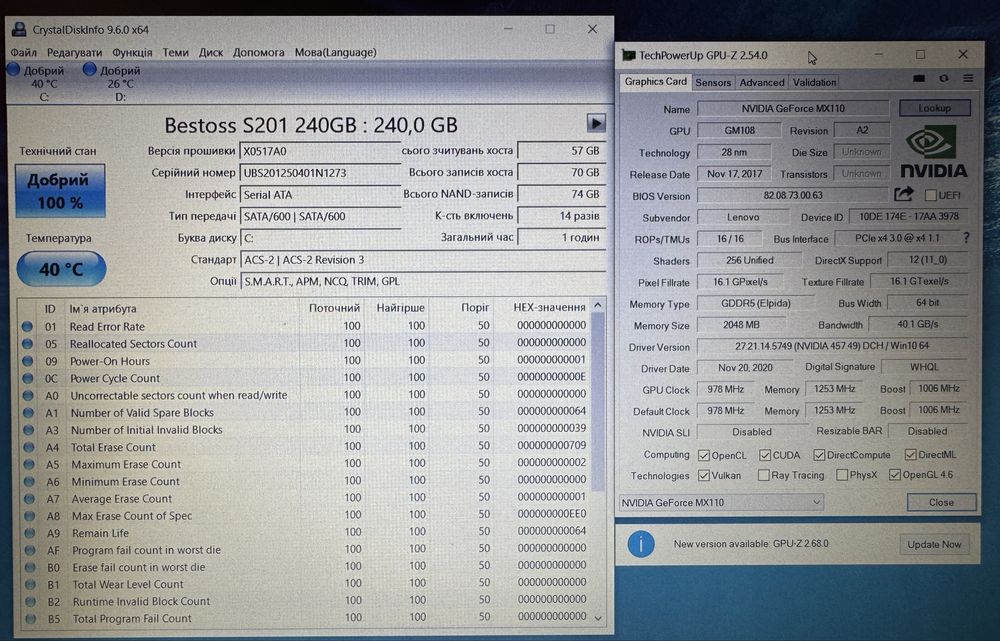Click the status dot of Power-On Hours
The height and width of the screenshot is (641, 1000).
pyautogui.click(x=27, y=361)
